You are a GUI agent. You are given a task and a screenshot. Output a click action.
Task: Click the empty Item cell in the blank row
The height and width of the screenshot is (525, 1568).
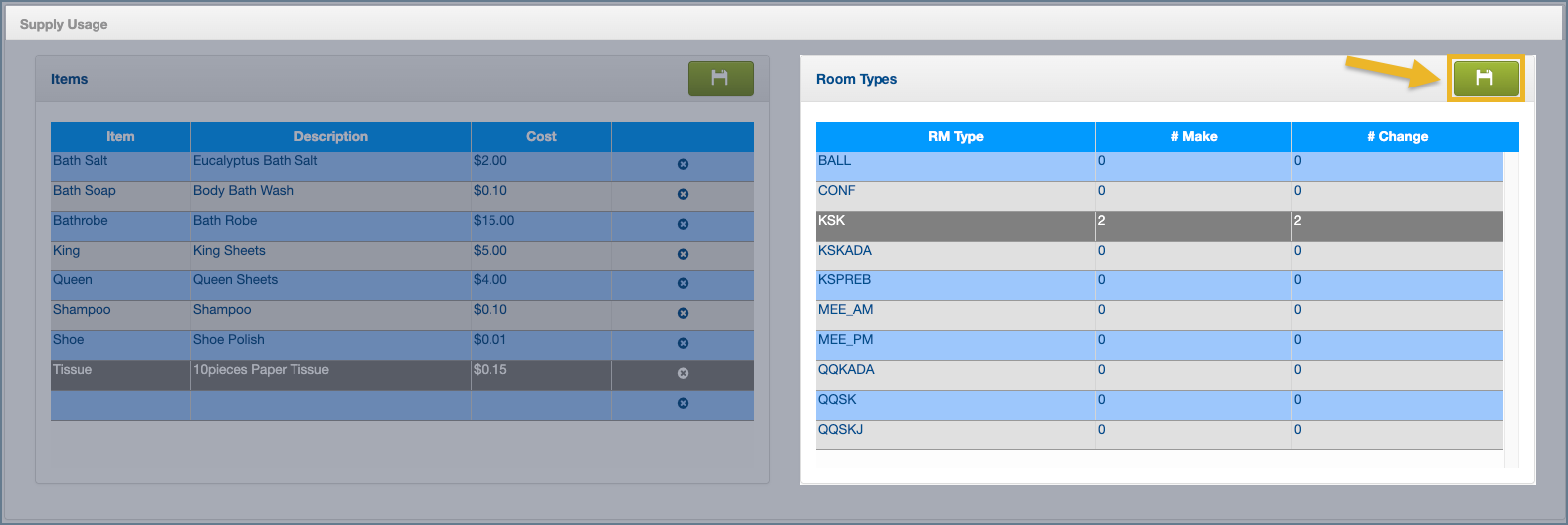pyautogui.click(x=119, y=405)
